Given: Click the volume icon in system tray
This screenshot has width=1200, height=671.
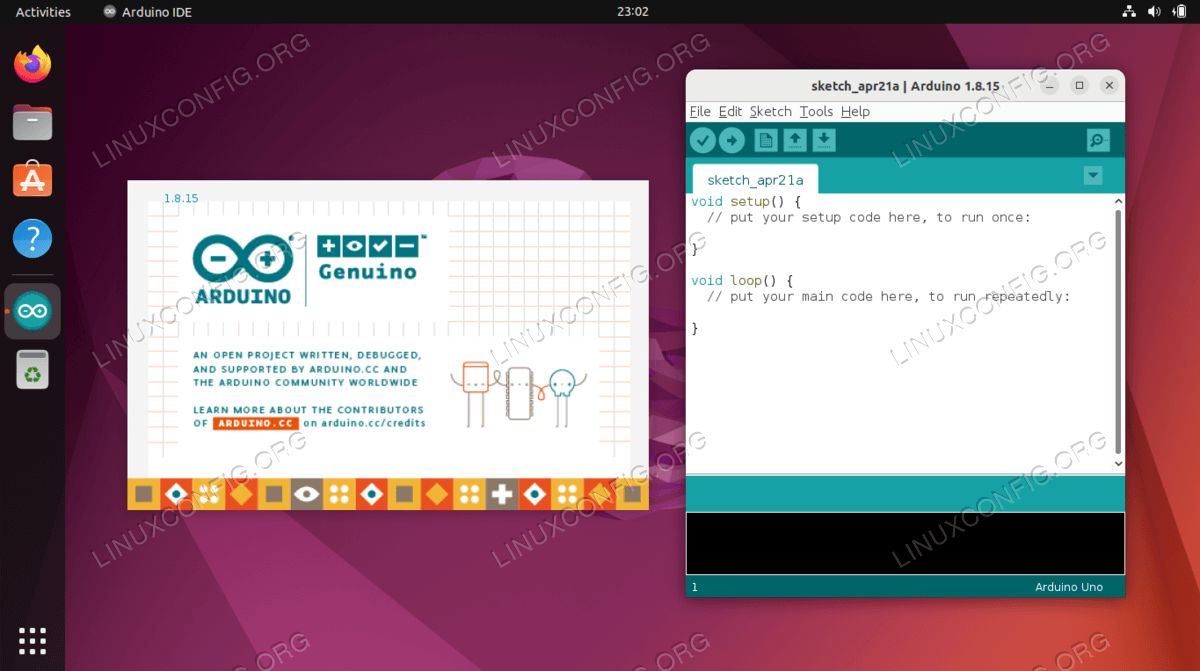Looking at the screenshot, I should [x=1154, y=12].
